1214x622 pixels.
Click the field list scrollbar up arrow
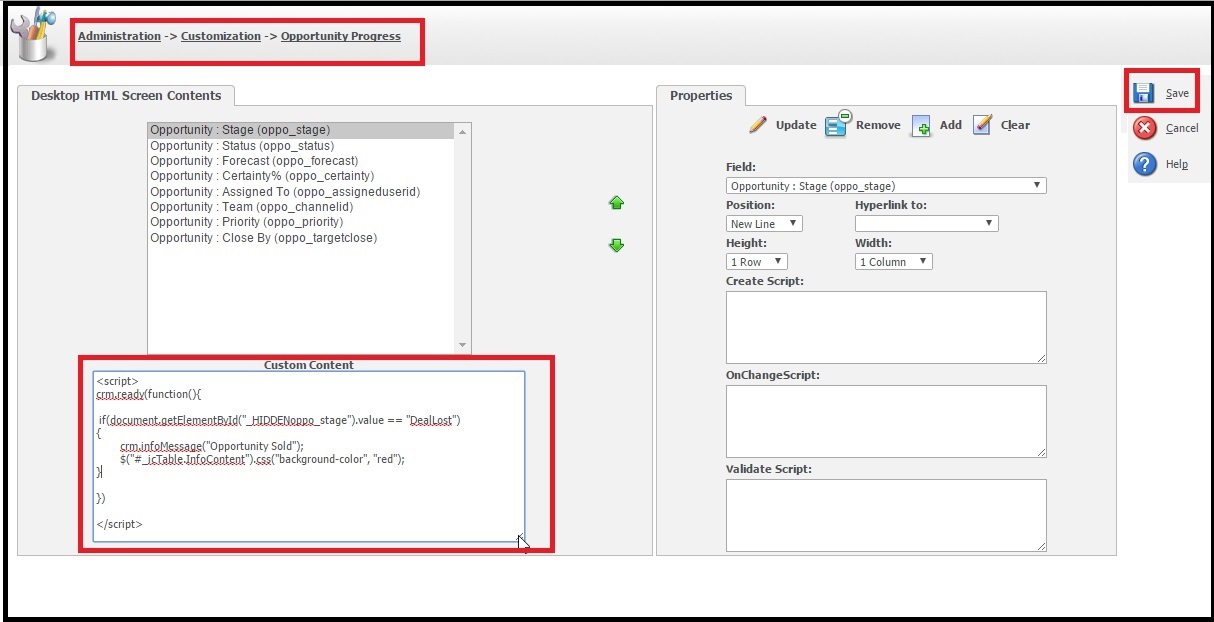click(x=462, y=131)
